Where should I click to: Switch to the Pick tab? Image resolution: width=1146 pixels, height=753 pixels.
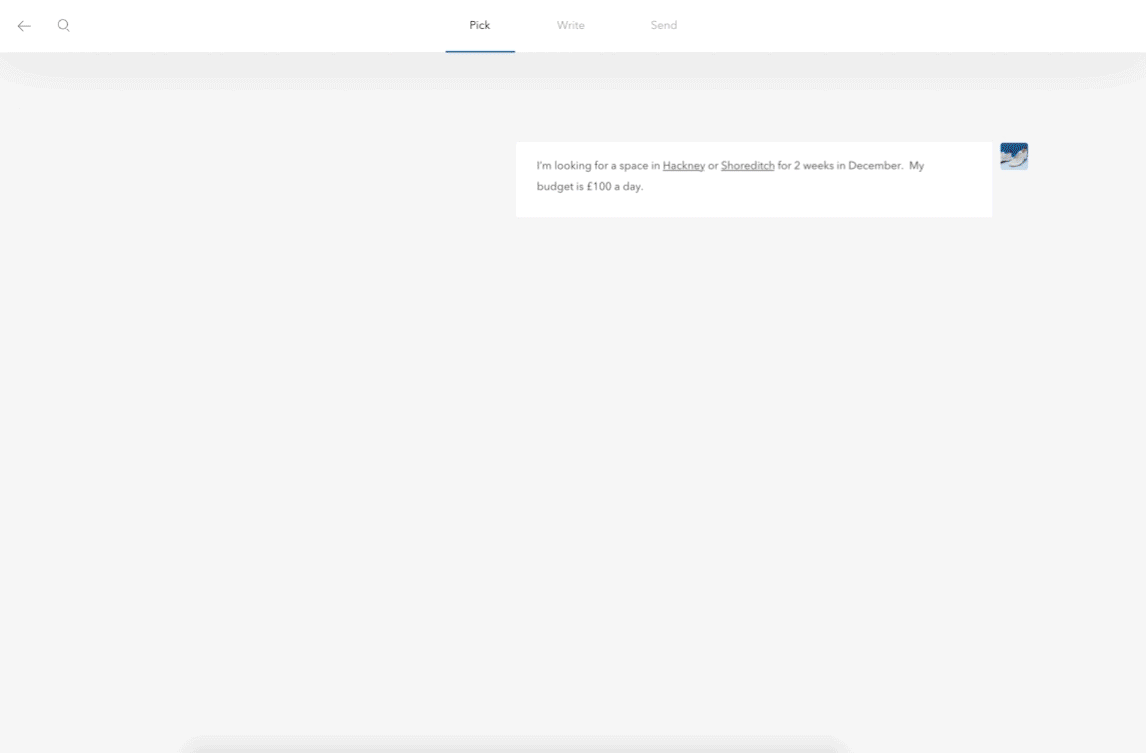coord(479,26)
